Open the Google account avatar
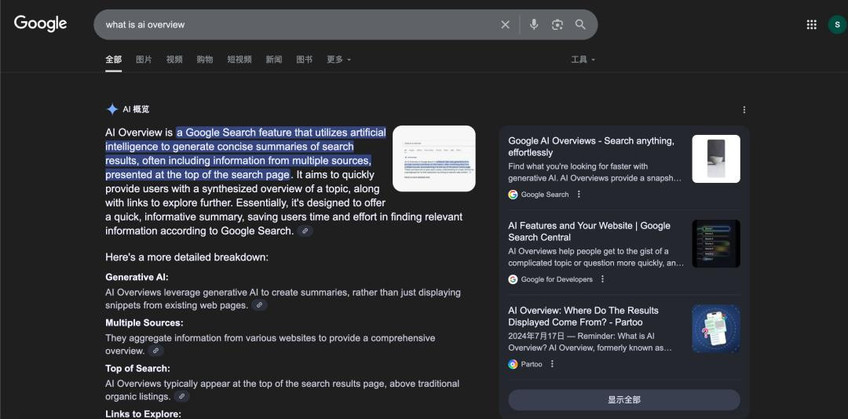848x419 pixels. [836, 24]
